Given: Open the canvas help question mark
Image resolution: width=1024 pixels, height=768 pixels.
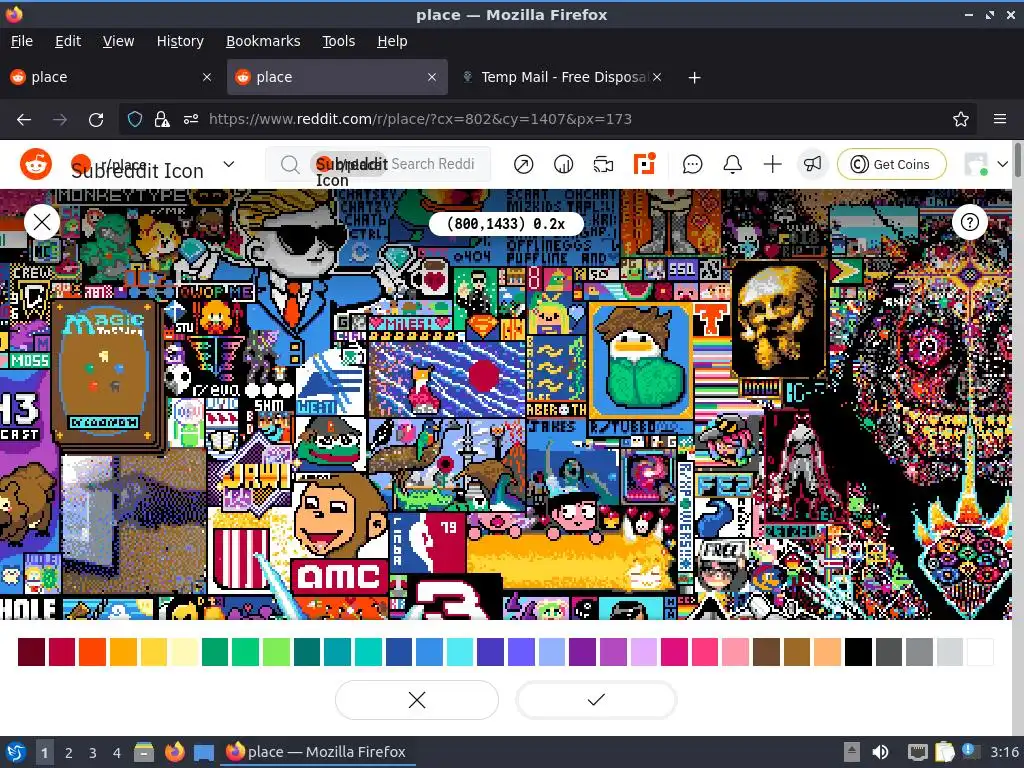Looking at the screenshot, I should (970, 222).
